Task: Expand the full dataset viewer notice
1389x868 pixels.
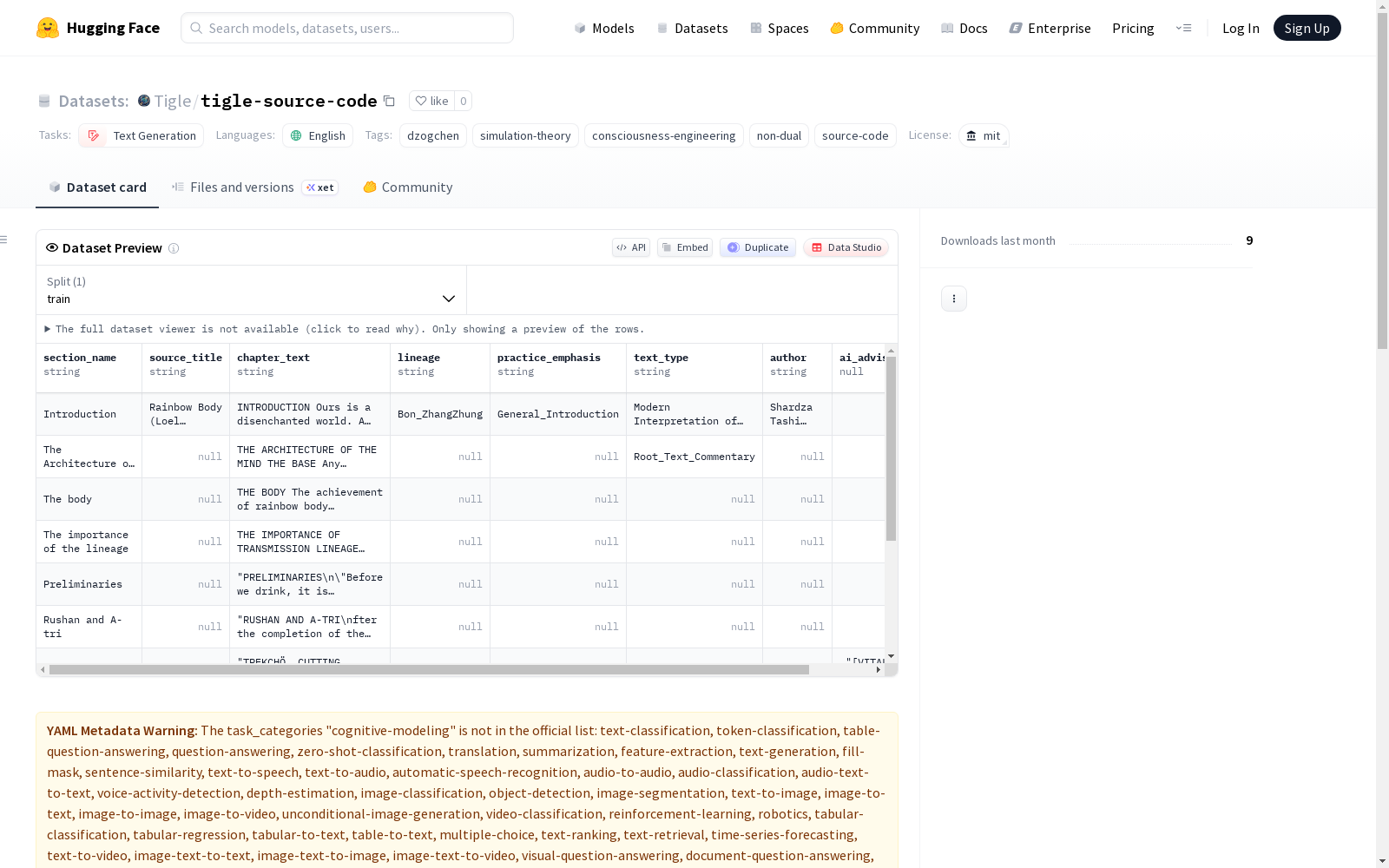Action: click(345, 329)
